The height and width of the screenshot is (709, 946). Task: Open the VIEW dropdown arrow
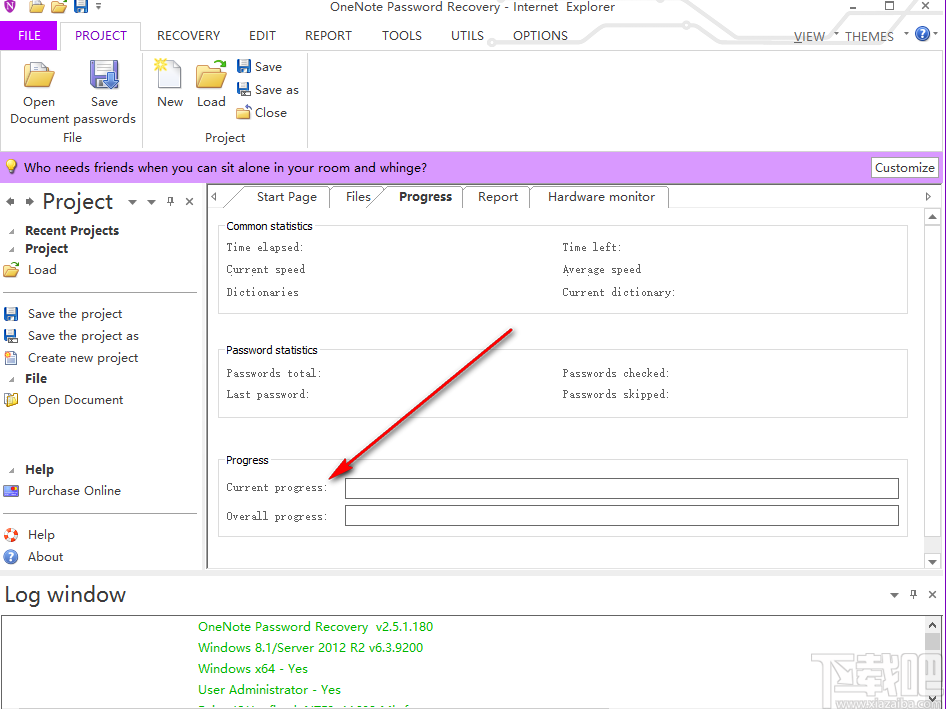[x=836, y=35]
